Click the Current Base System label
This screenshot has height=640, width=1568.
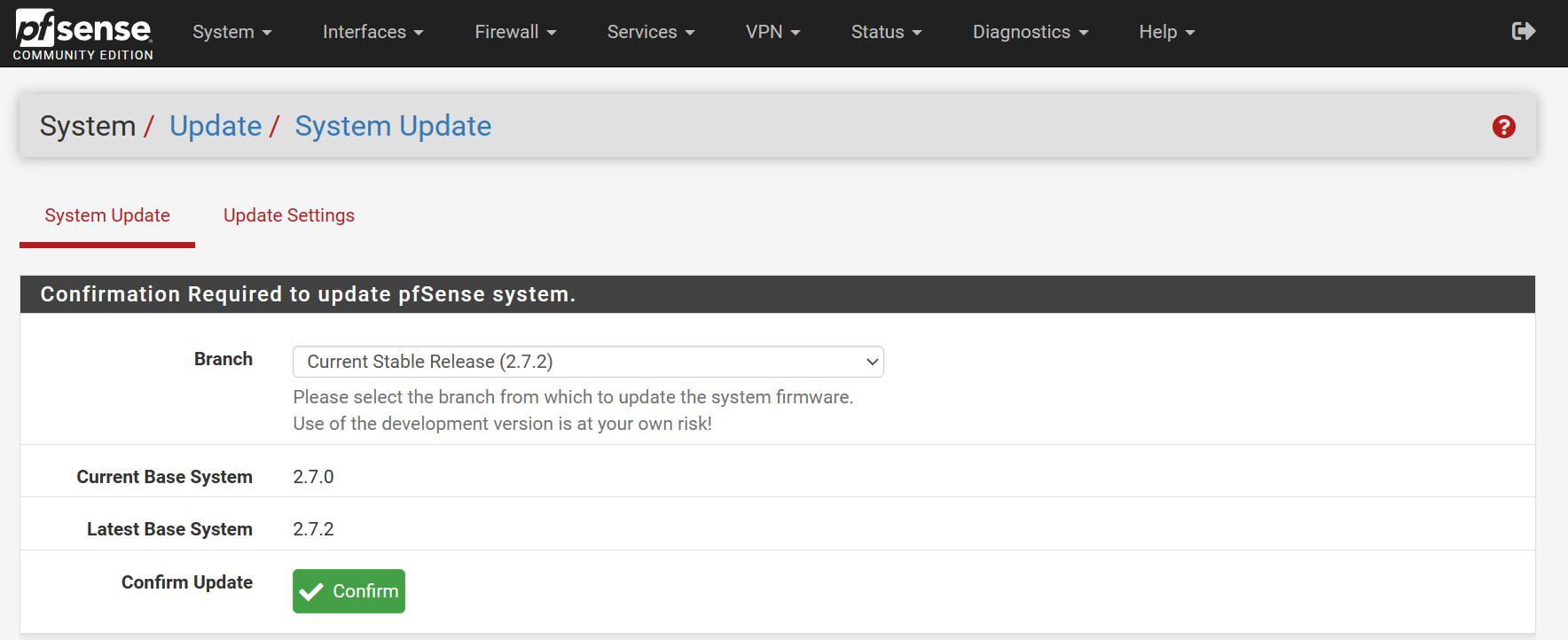click(164, 477)
